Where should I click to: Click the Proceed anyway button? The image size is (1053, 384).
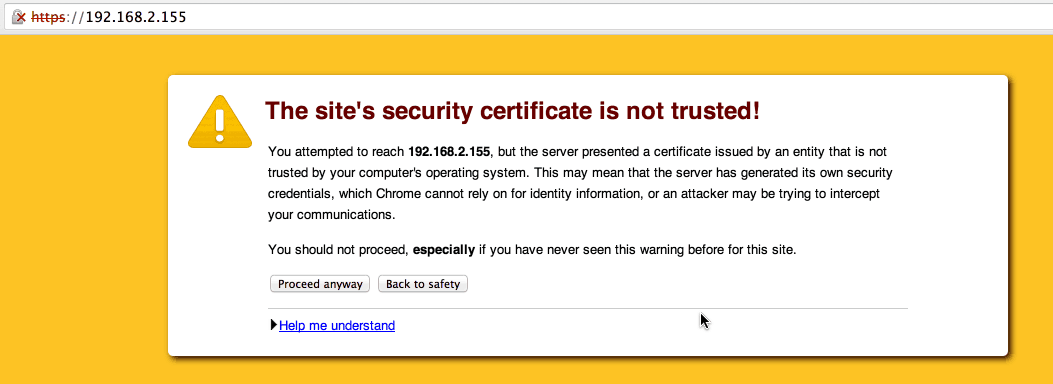click(x=320, y=284)
